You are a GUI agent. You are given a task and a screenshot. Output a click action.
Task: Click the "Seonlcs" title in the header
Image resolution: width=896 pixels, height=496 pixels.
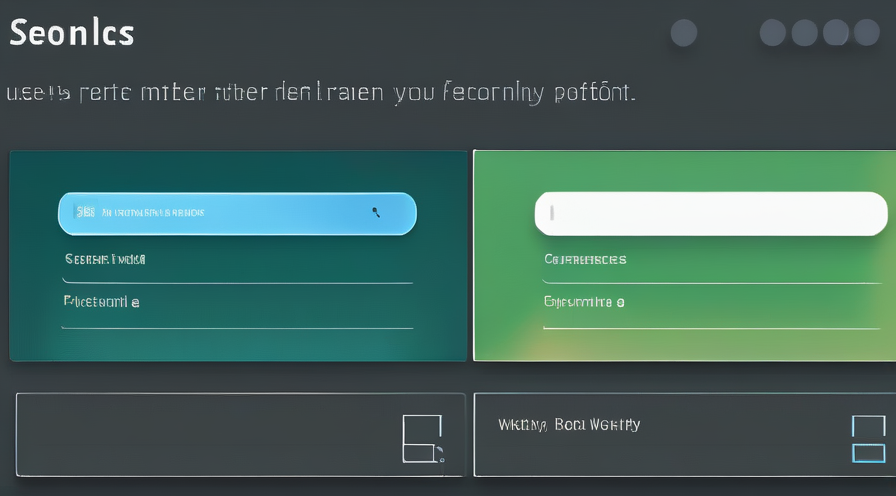coord(72,33)
